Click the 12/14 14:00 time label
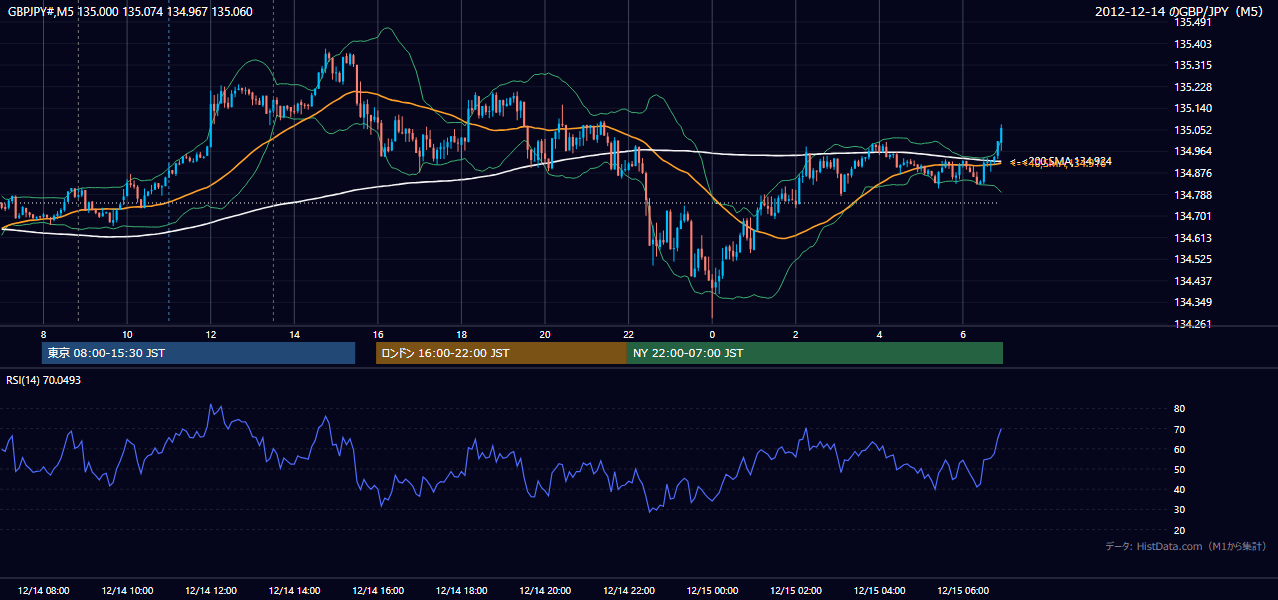1278x600 pixels. coord(295,590)
